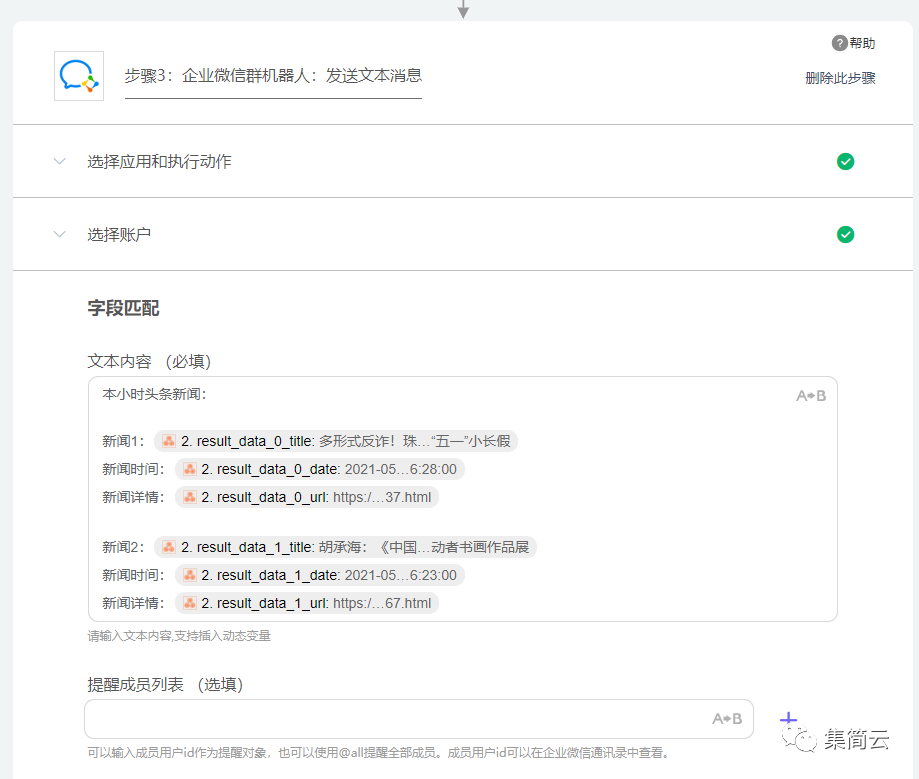Click orange icon in result_data_1_date tag
The image size is (919, 779).
pos(190,576)
